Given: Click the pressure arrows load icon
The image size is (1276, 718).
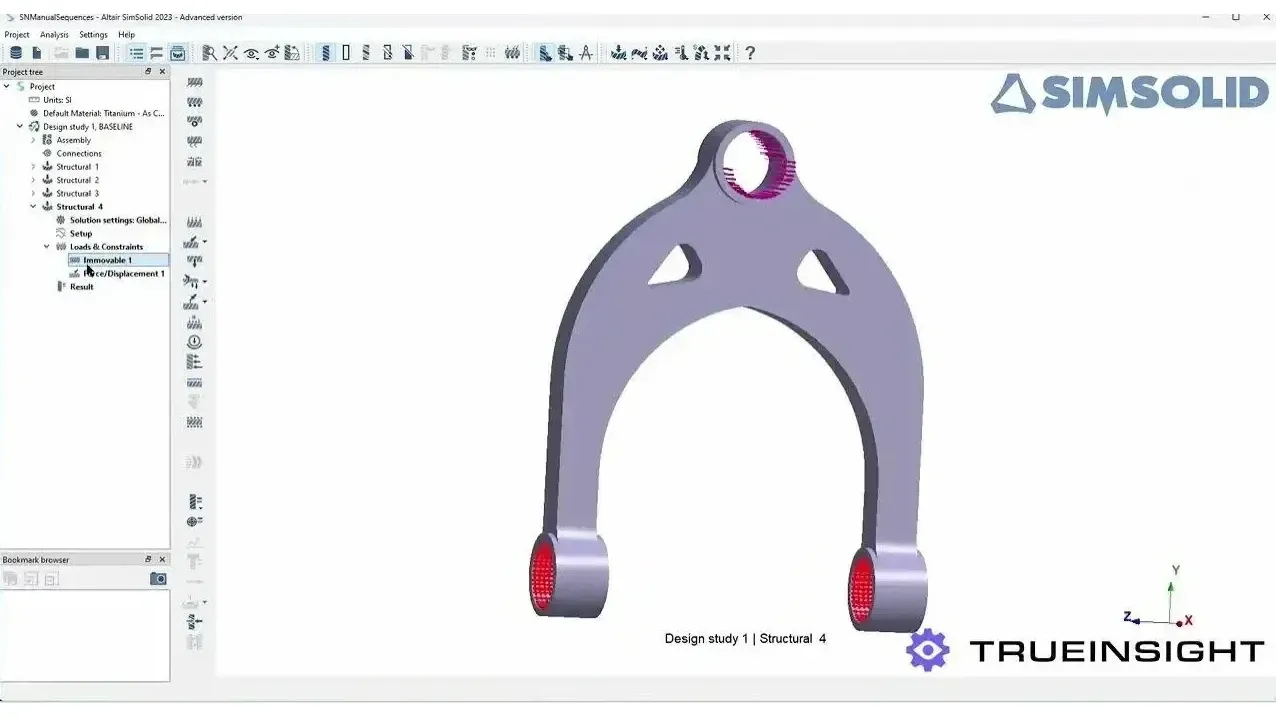Looking at the screenshot, I should point(195,222).
